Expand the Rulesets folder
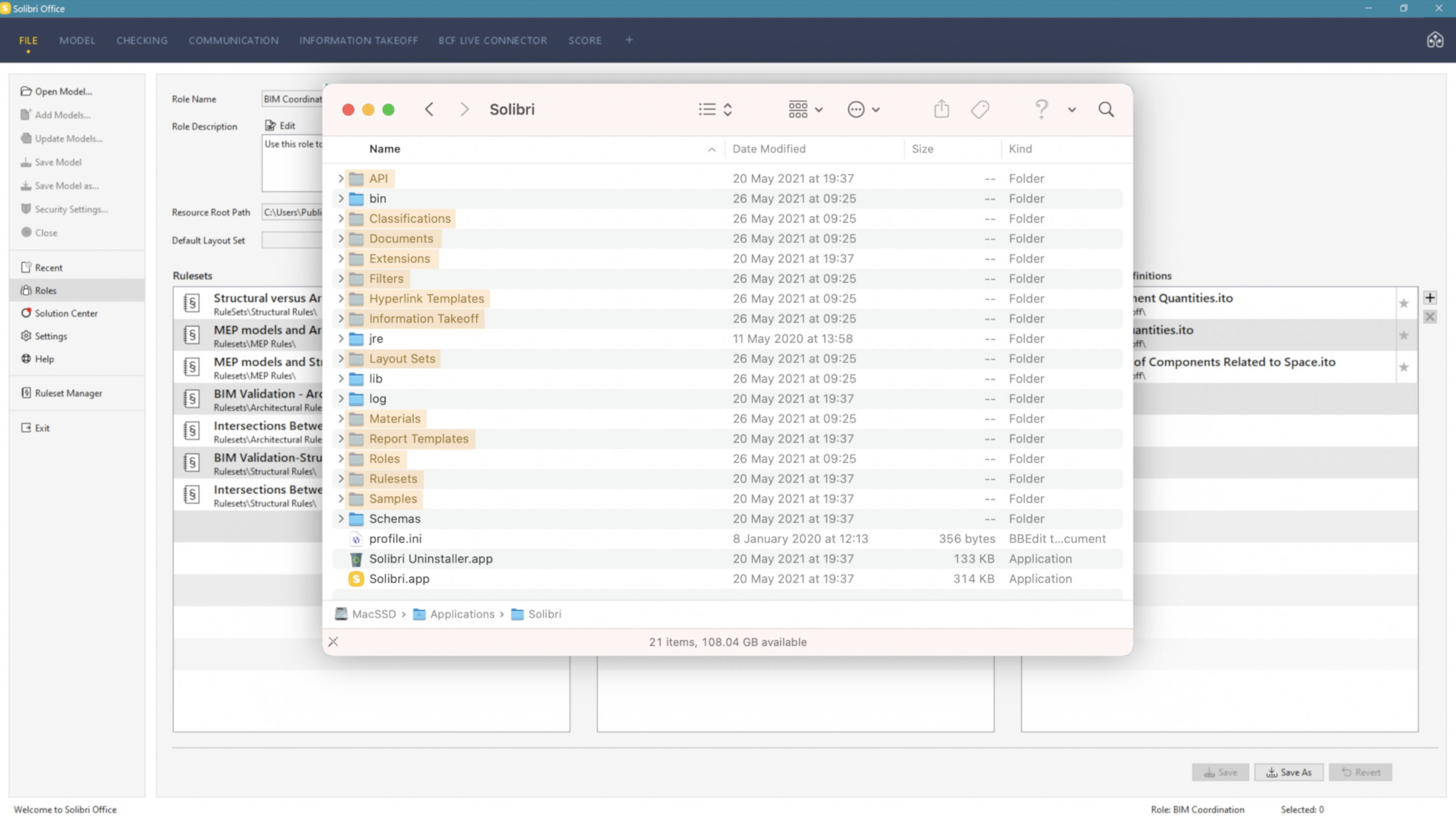This screenshot has width=1456, height=817. tap(341, 479)
